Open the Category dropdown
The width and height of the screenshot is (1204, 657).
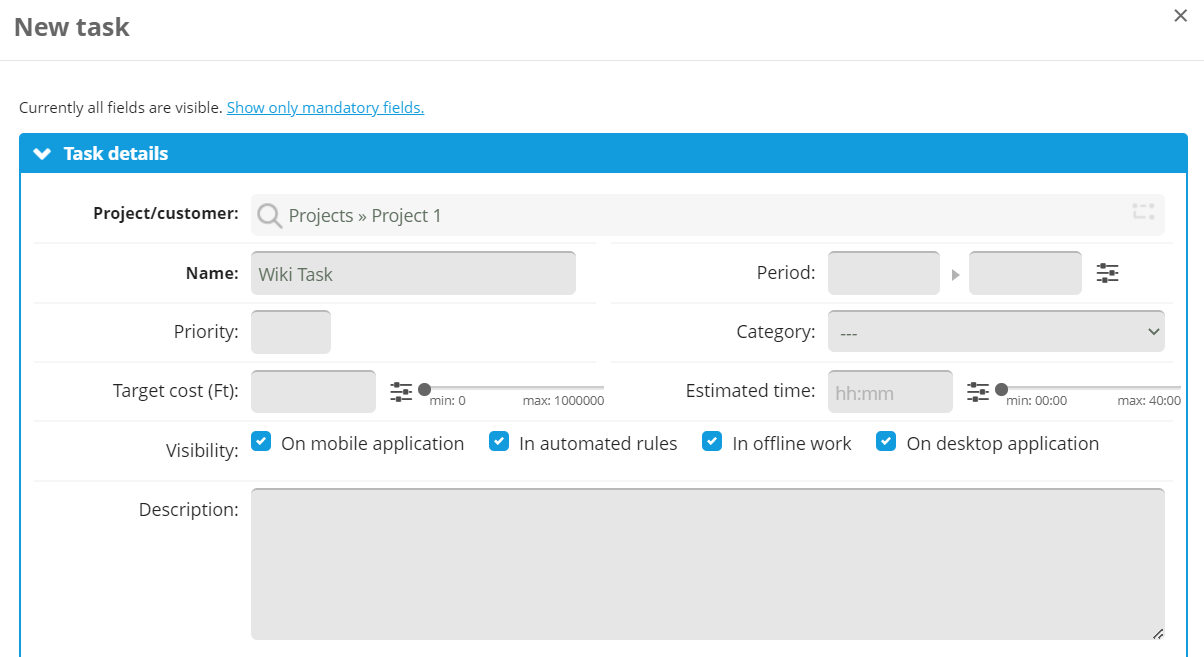point(996,332)
